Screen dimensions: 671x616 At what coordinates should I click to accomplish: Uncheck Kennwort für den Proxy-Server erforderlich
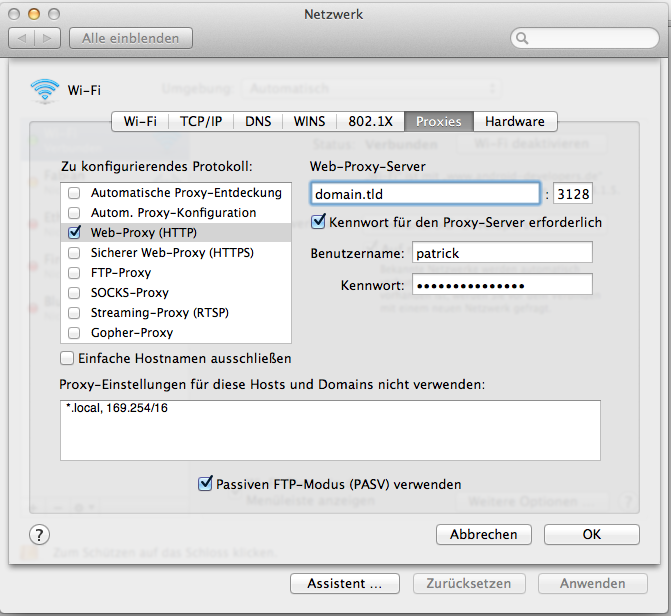pyautogui.click(x=318, y=222)
